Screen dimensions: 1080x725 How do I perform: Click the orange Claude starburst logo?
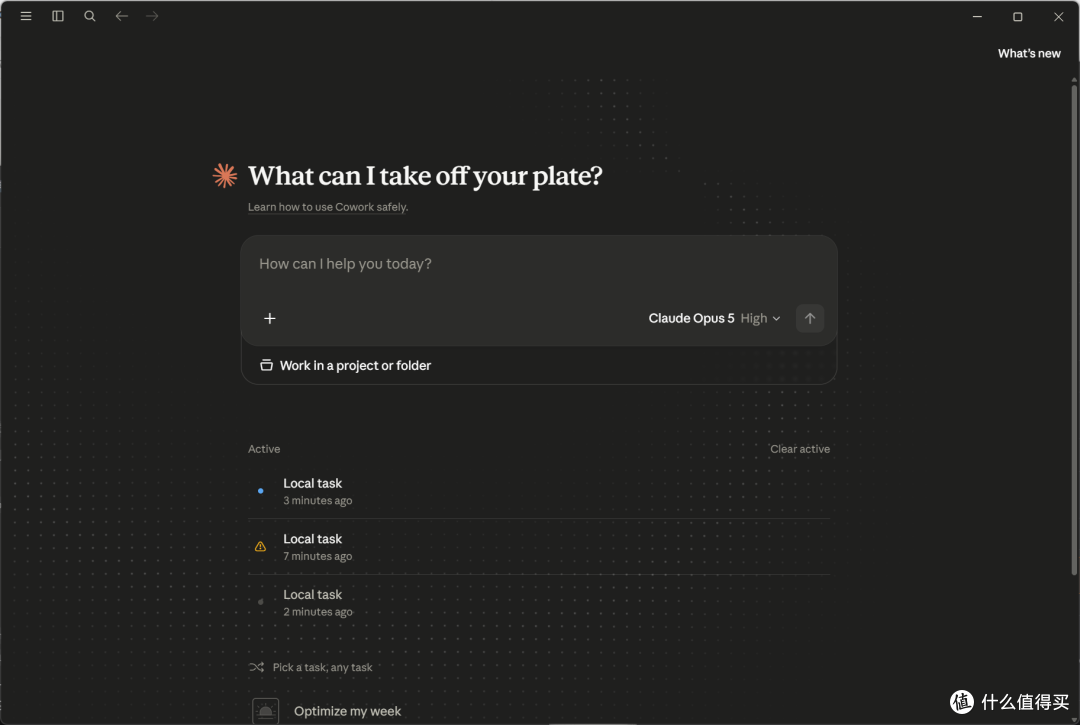point(225,176)
